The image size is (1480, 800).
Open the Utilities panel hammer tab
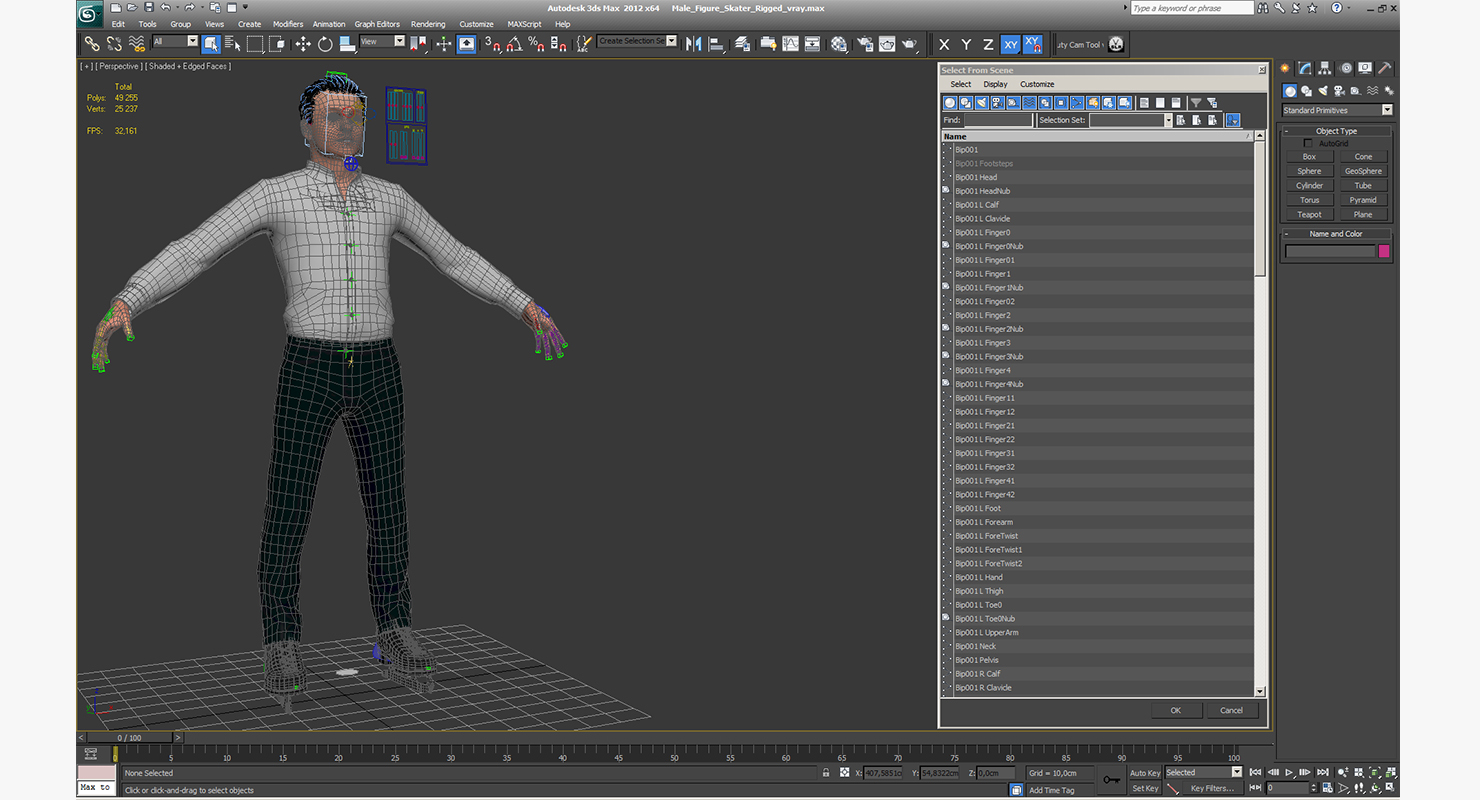1385,68
